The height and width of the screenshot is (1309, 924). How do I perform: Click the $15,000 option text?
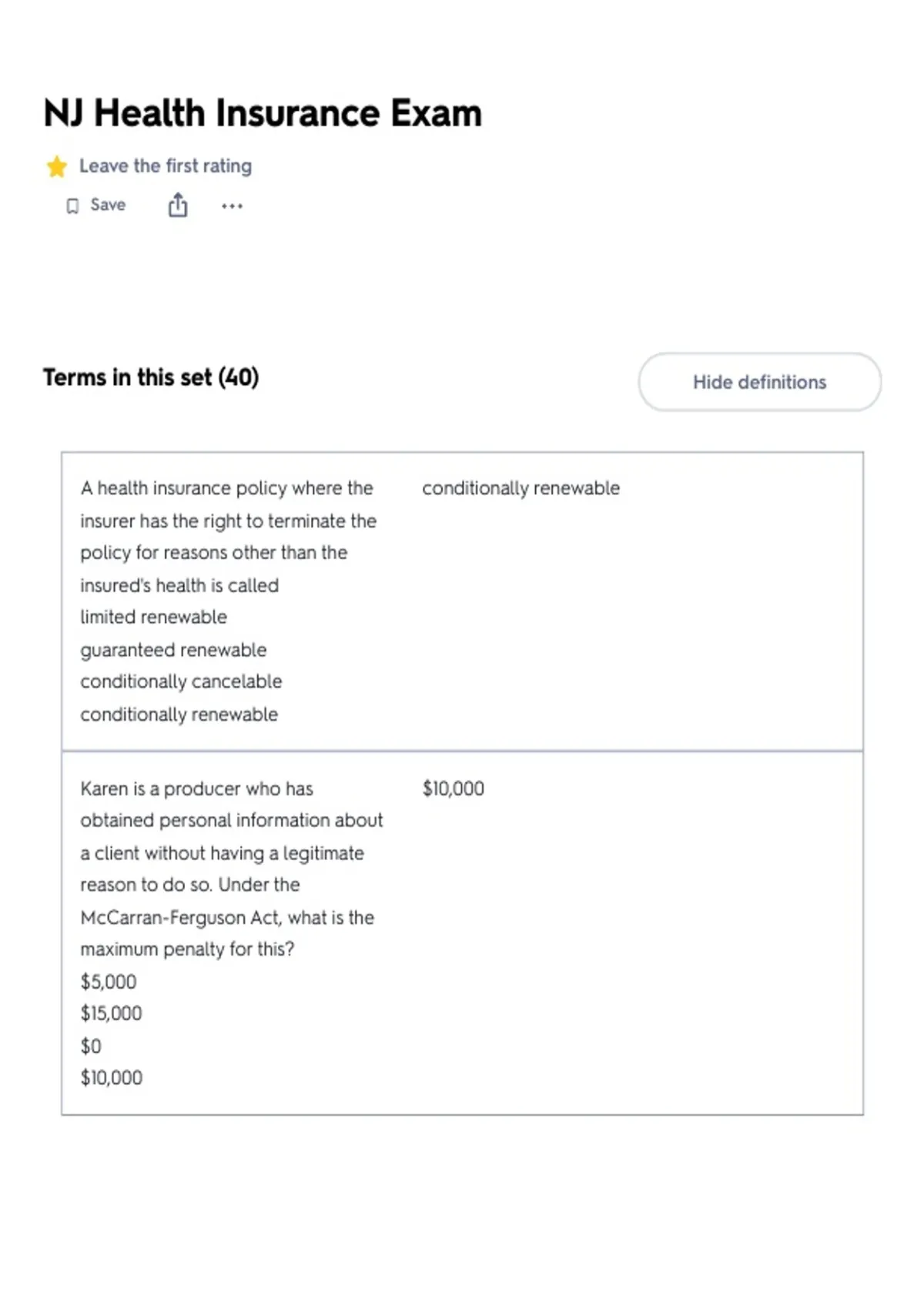coord(111,1013)
